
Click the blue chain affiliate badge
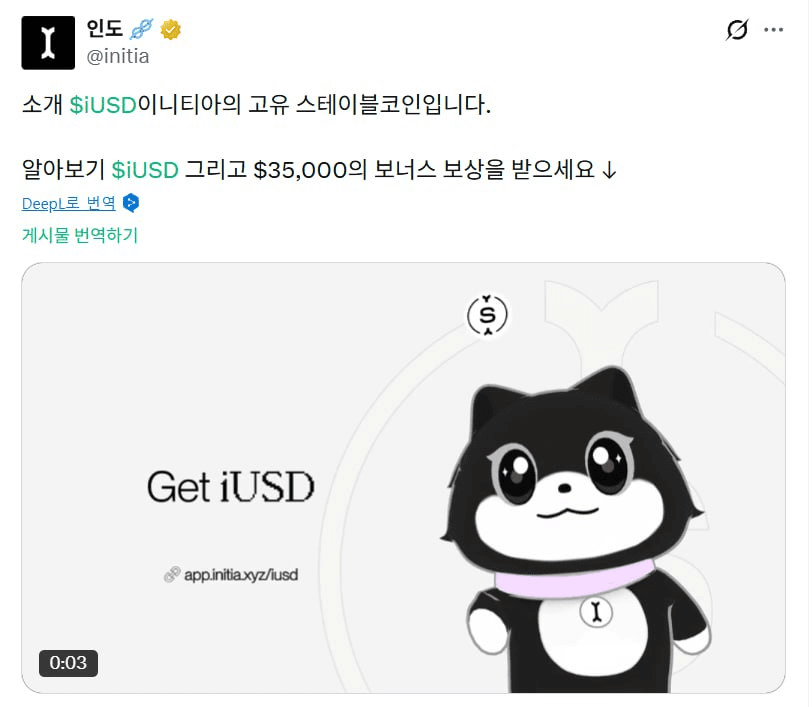point(141,29)
